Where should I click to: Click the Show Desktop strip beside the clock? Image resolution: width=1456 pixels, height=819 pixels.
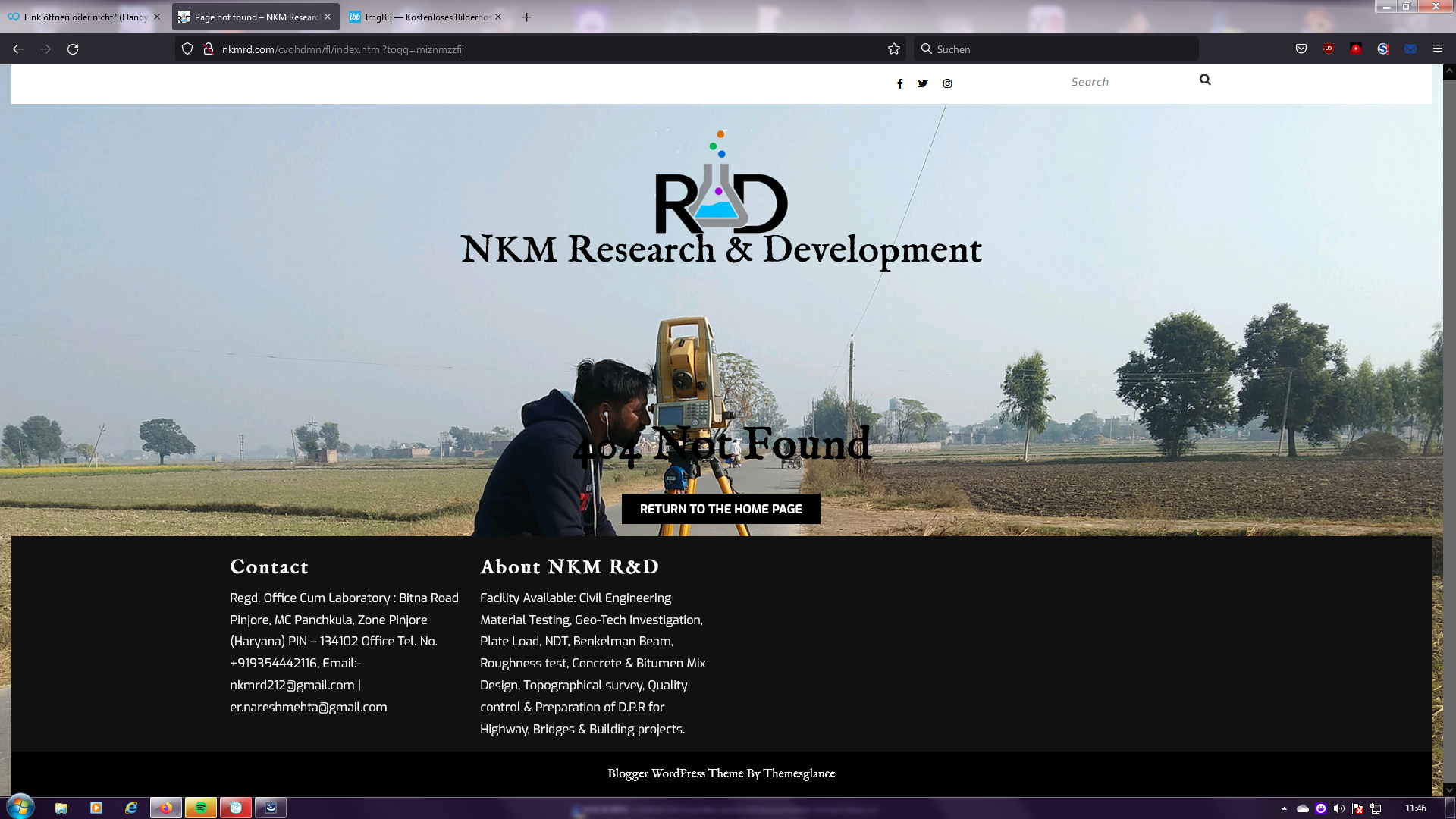coord(1450,808)
